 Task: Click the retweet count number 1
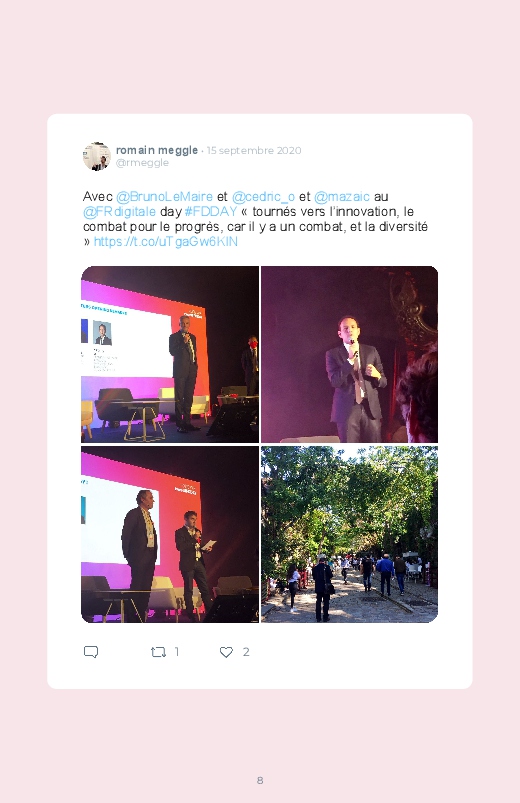(x=177, y=652)
